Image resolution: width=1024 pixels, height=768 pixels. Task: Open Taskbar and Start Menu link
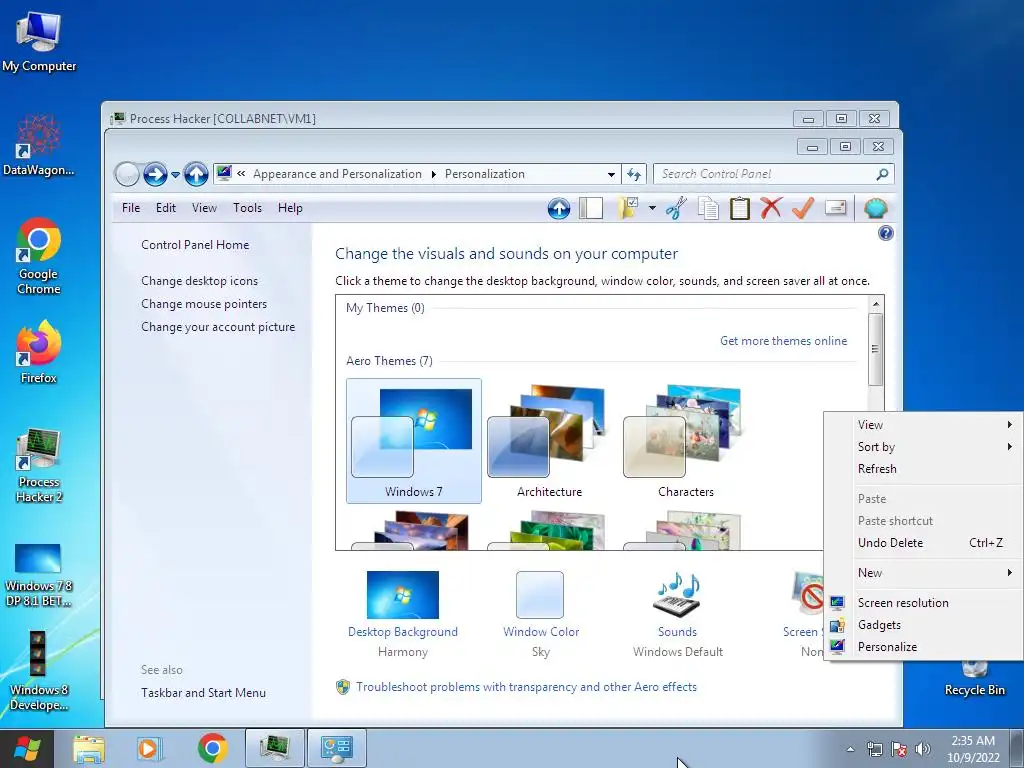[x=203, y=693]
